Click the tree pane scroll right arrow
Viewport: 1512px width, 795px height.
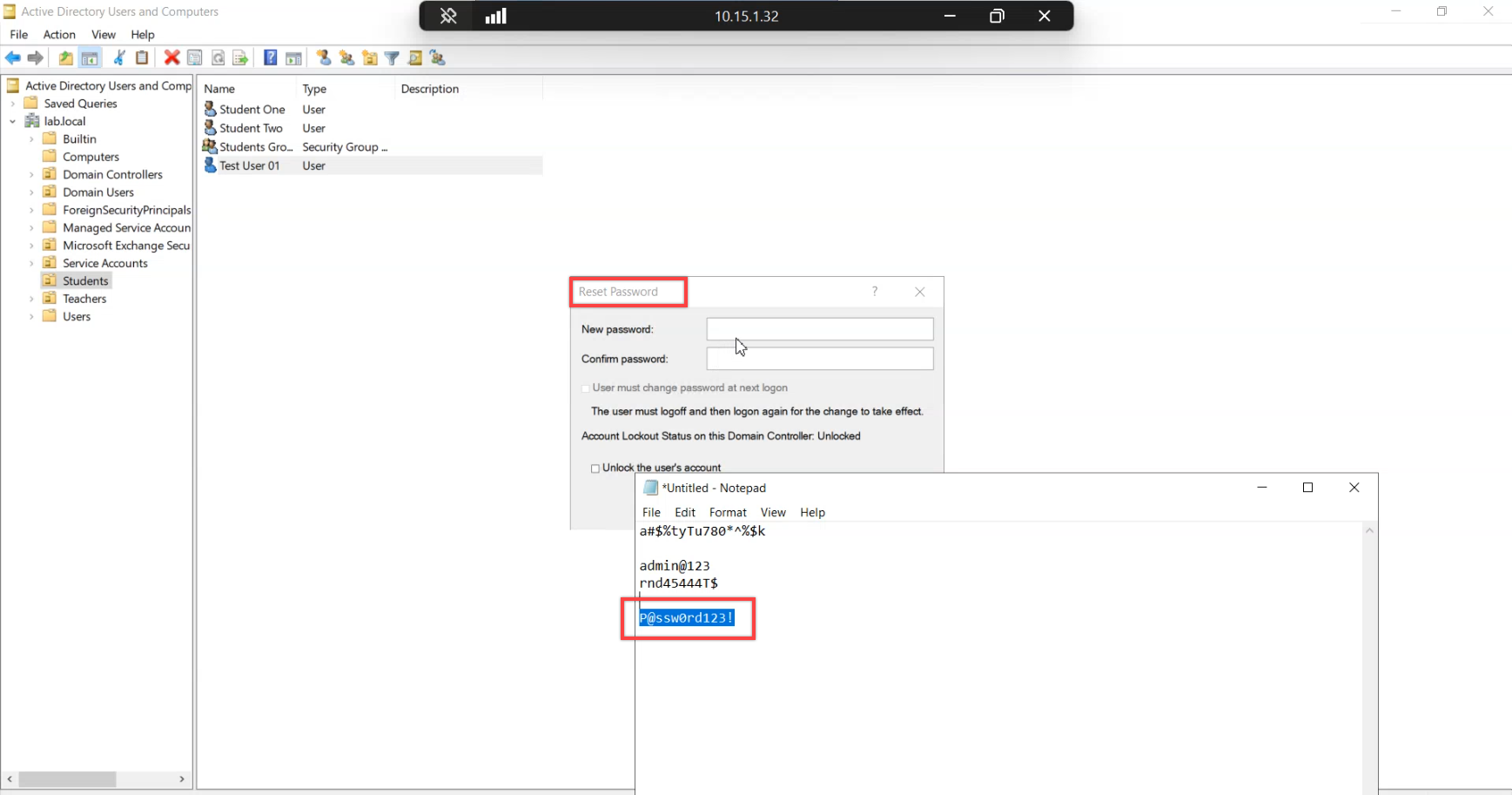point(182,778)
